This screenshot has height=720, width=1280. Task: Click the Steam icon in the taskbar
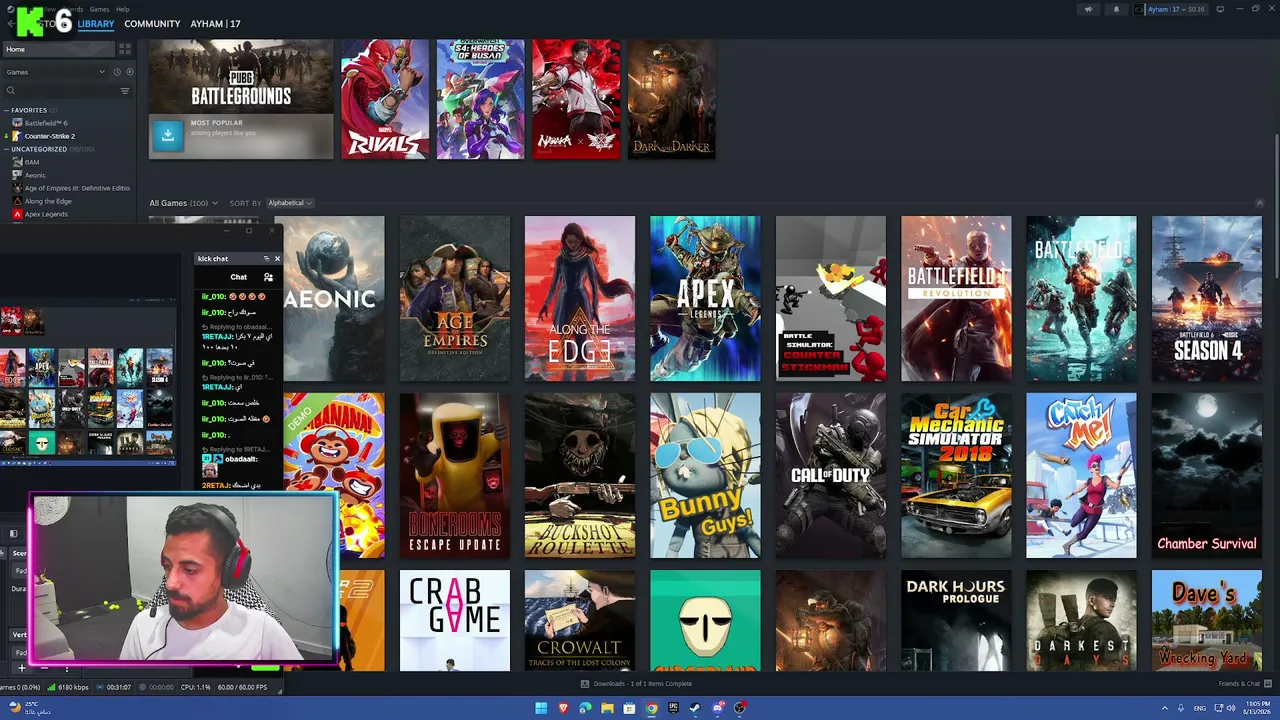pyautogui.click(x=695, y=708)
